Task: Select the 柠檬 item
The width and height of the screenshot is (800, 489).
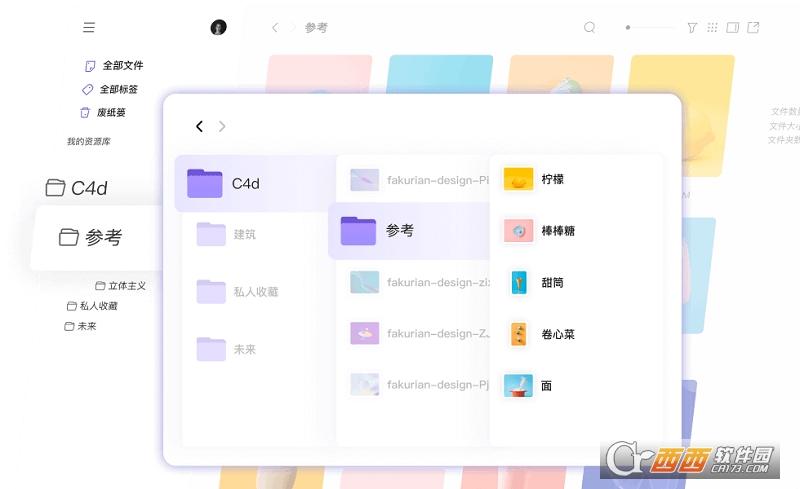Action: (x=533, y=179)
